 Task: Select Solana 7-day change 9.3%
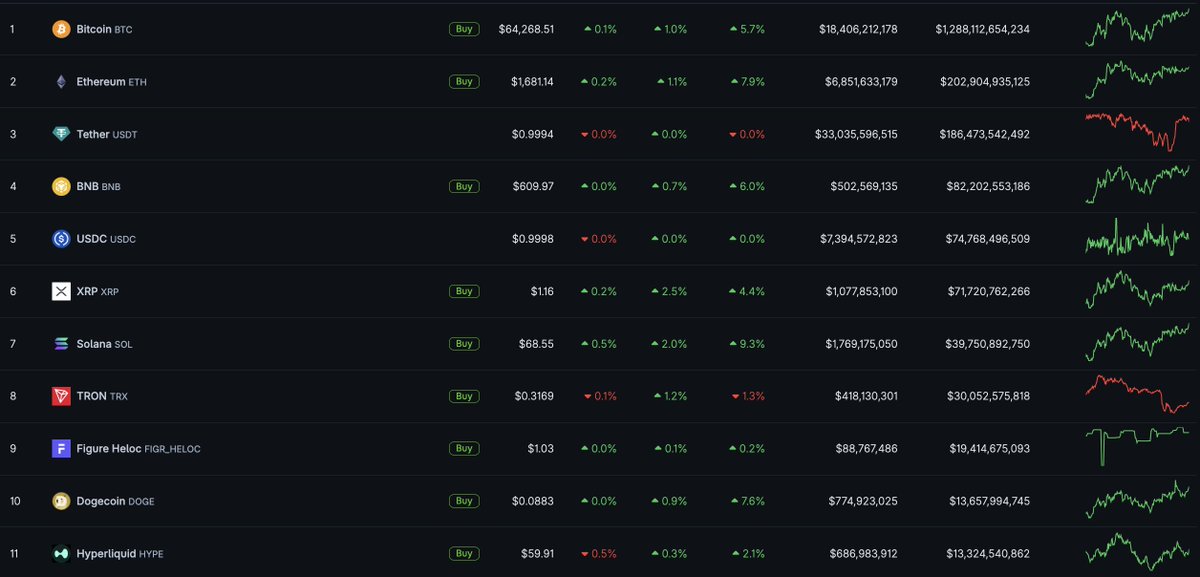click(747, 344)
